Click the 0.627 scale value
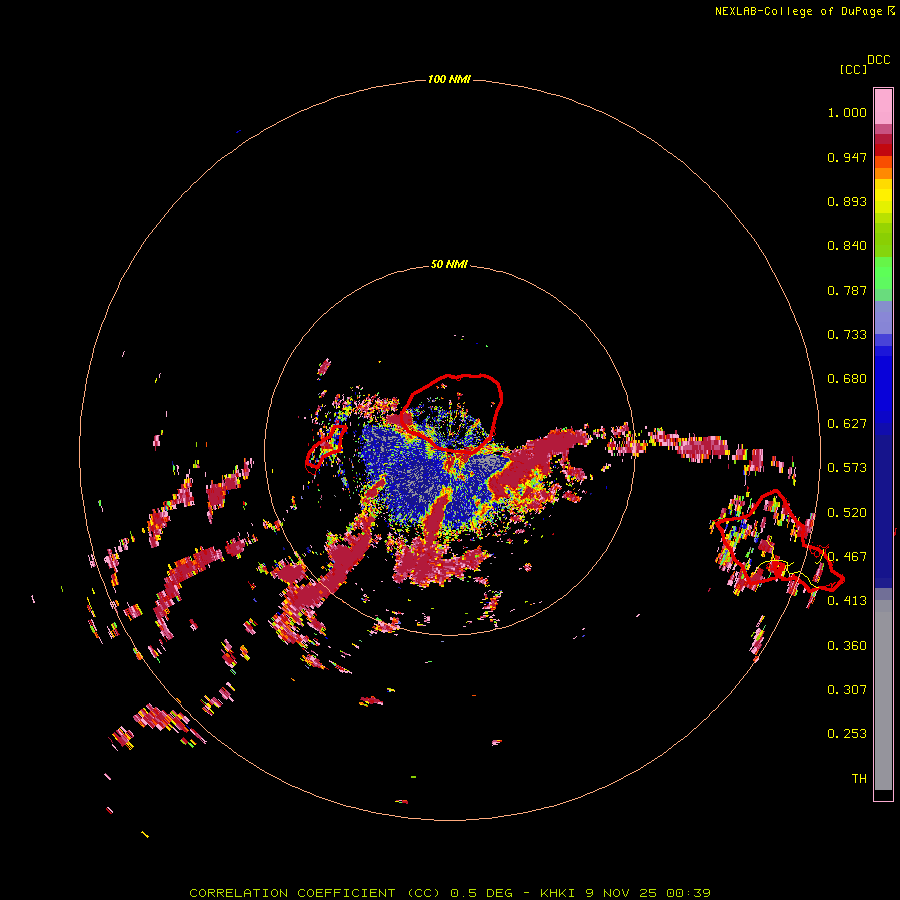This screenshot has height=900, width=900. tap(847, 424)
